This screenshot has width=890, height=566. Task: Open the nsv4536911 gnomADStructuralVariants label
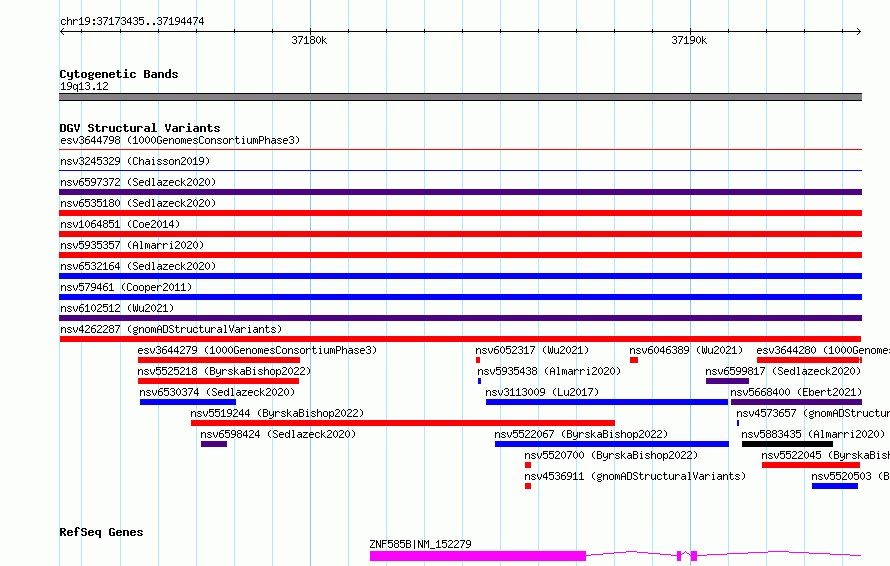(635, 476)
